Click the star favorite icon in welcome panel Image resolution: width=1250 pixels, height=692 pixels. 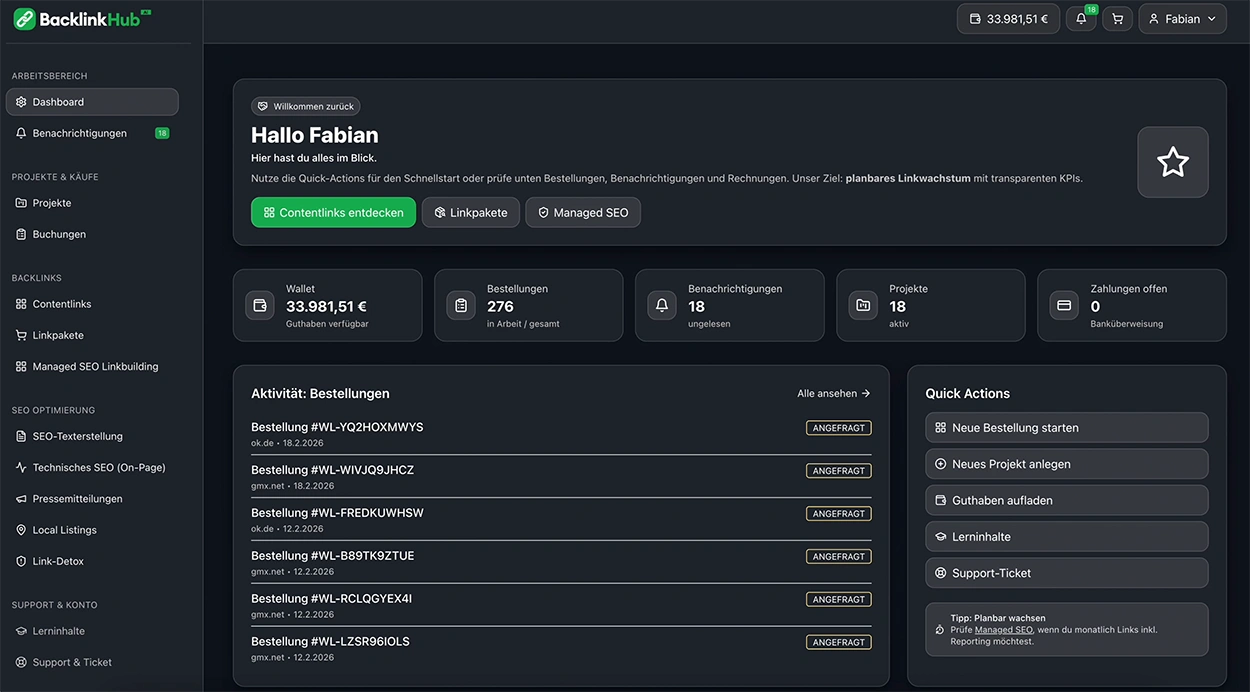point(1172,162)
